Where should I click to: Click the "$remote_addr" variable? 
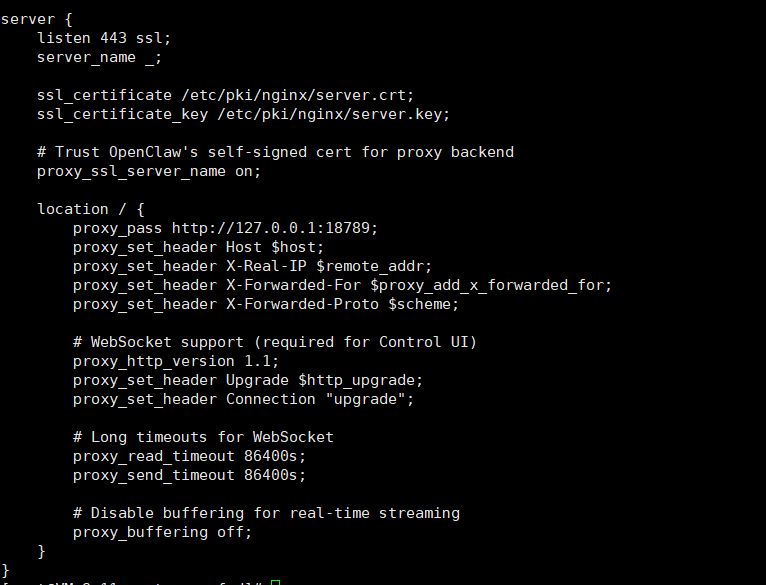(x=373, y=266)
